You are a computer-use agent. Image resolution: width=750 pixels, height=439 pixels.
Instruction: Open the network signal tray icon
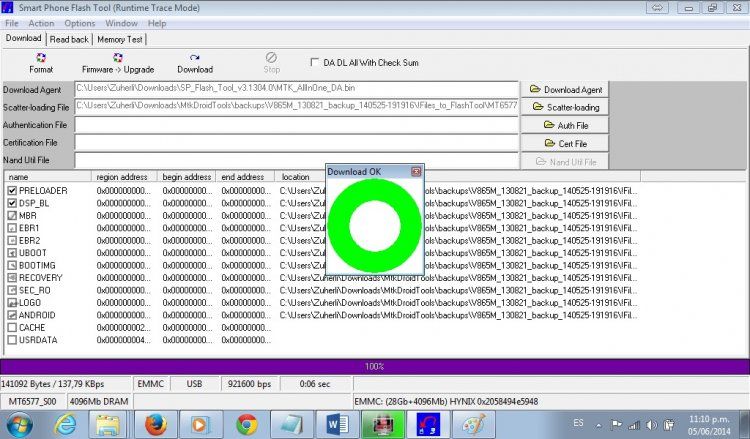[x=634, y=425]
